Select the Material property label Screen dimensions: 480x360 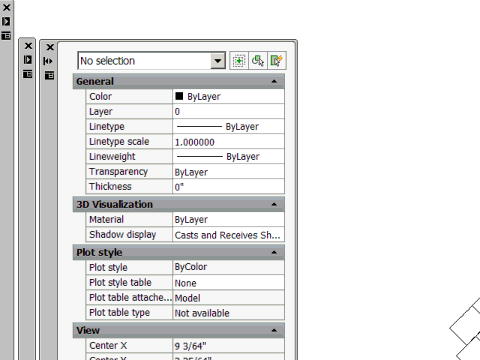click(106, 220)
